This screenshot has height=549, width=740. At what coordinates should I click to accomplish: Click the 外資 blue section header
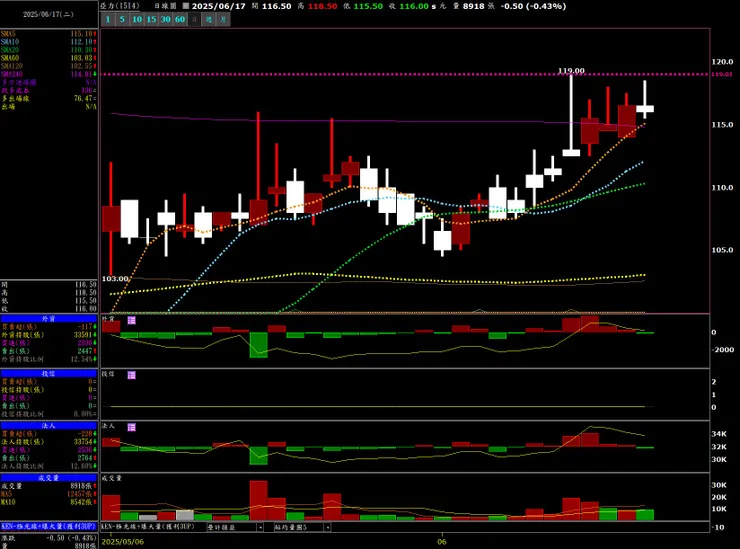tap(49, 319)
